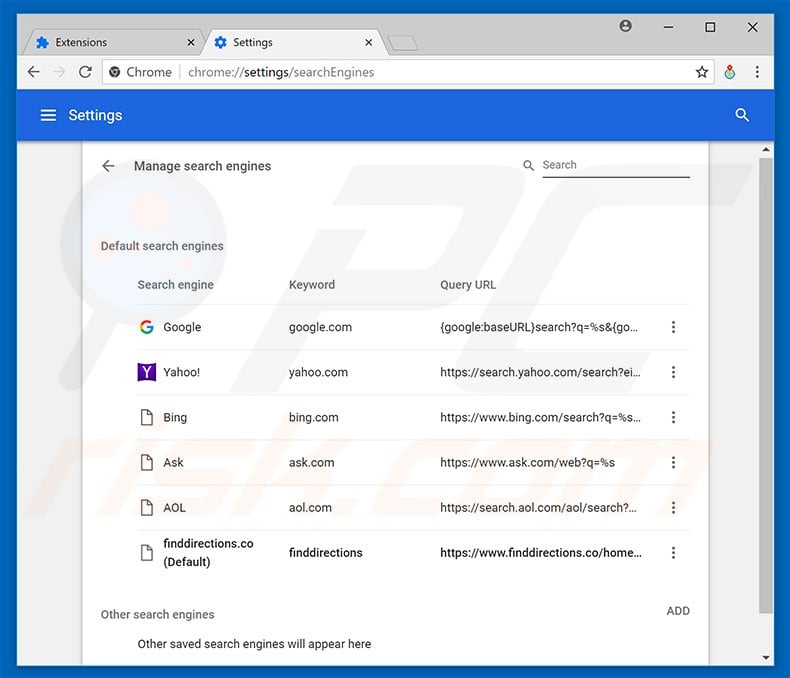790x678 pixels.
Task: Click the page icon beside AOL
Action: coord(147,507)
